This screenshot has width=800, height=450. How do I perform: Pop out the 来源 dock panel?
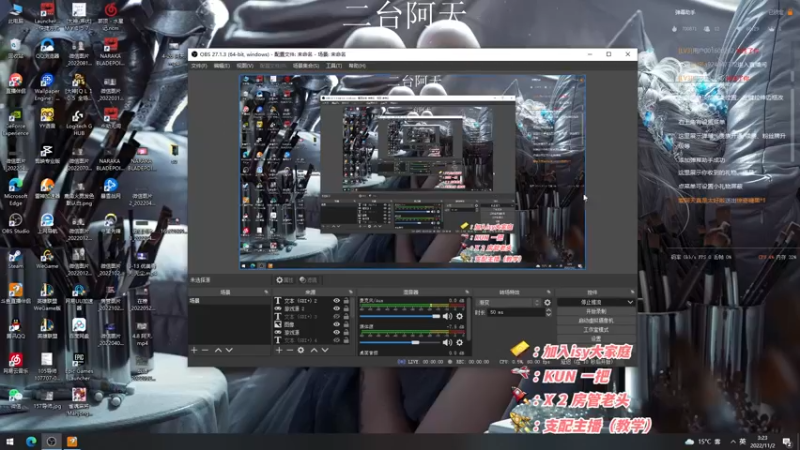point(351,292)
